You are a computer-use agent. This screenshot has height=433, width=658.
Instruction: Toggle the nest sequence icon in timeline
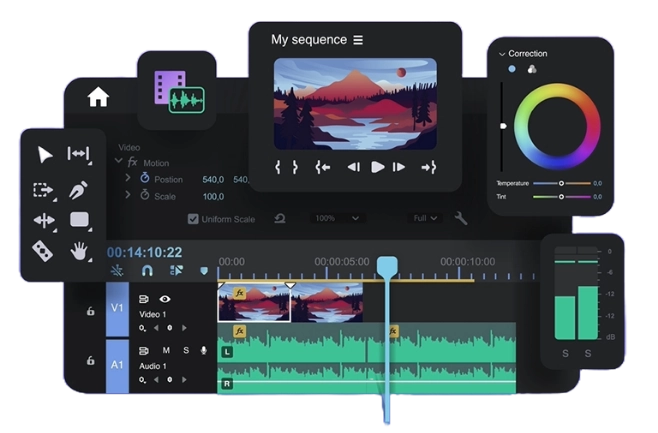(x=117, y=270)
